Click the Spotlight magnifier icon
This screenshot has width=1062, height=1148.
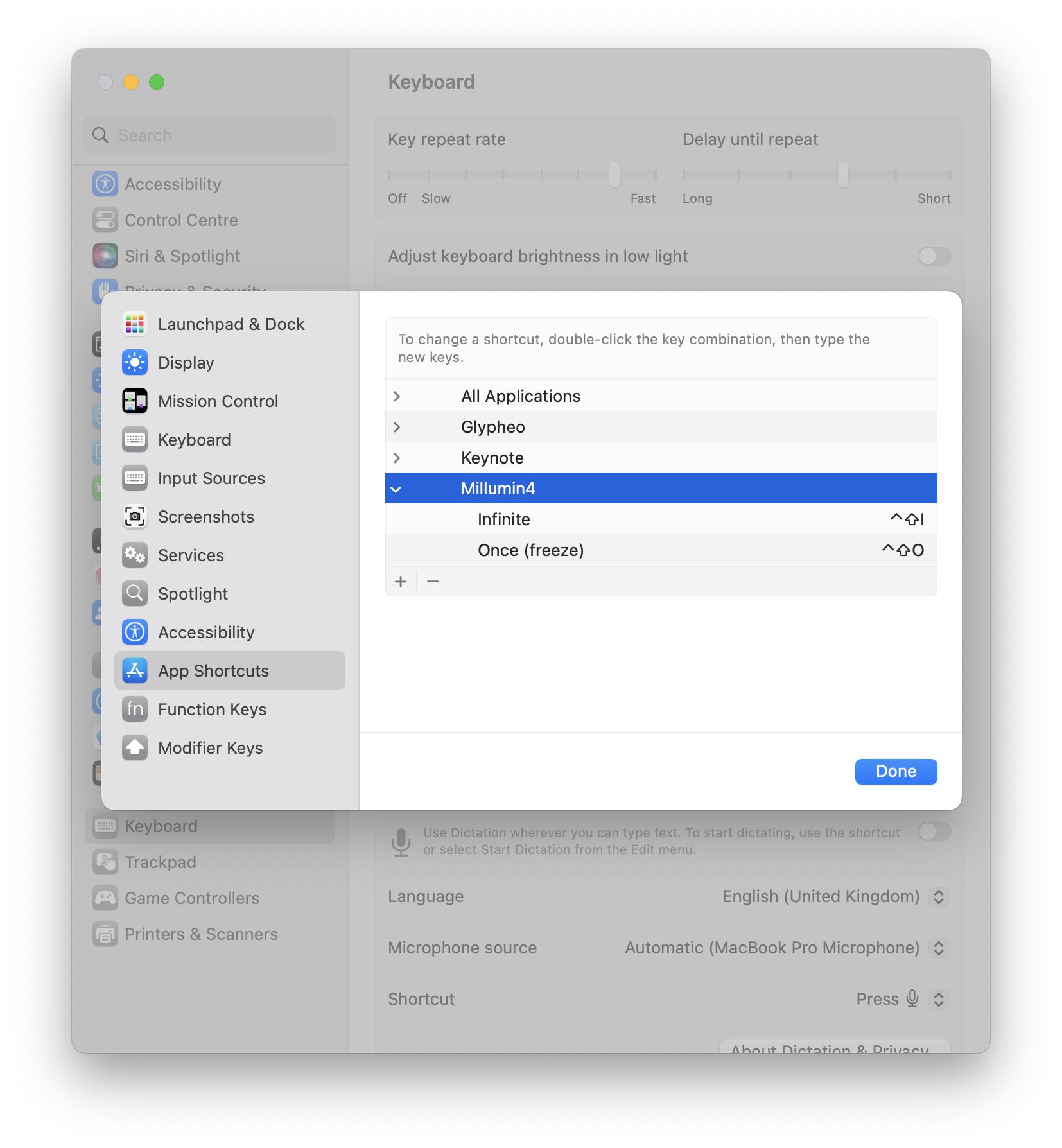click(x=135, y=594)
